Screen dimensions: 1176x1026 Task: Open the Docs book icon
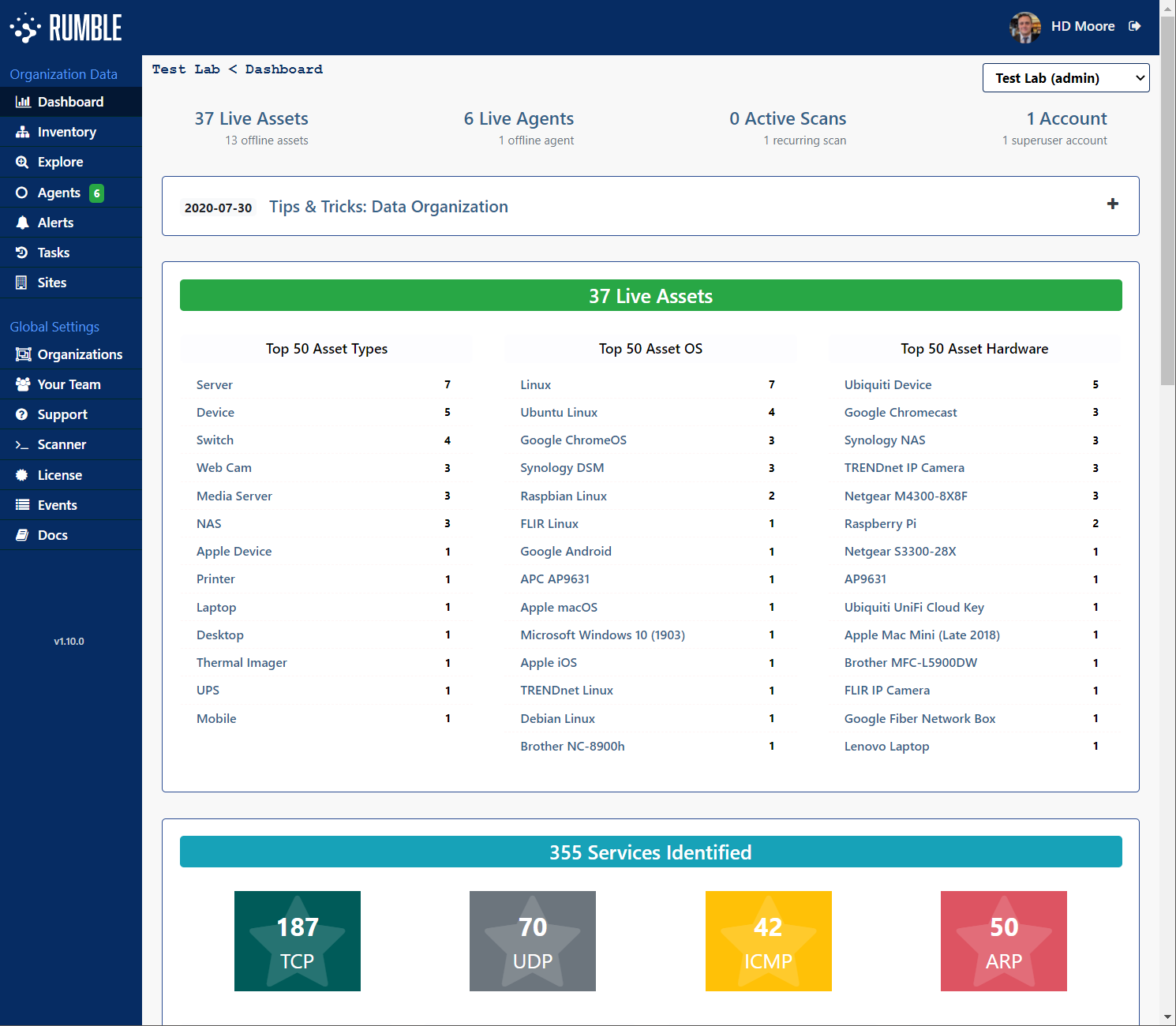[23, 535]
